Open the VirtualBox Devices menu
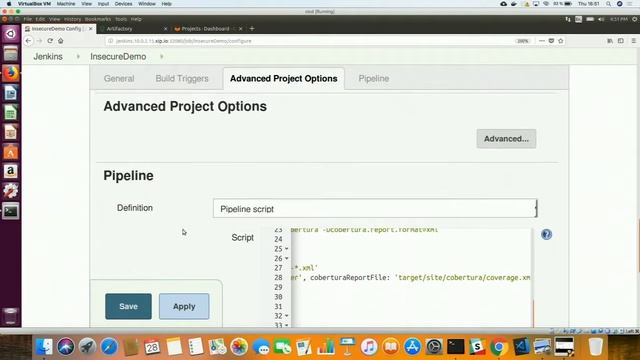 coord(123,4)
